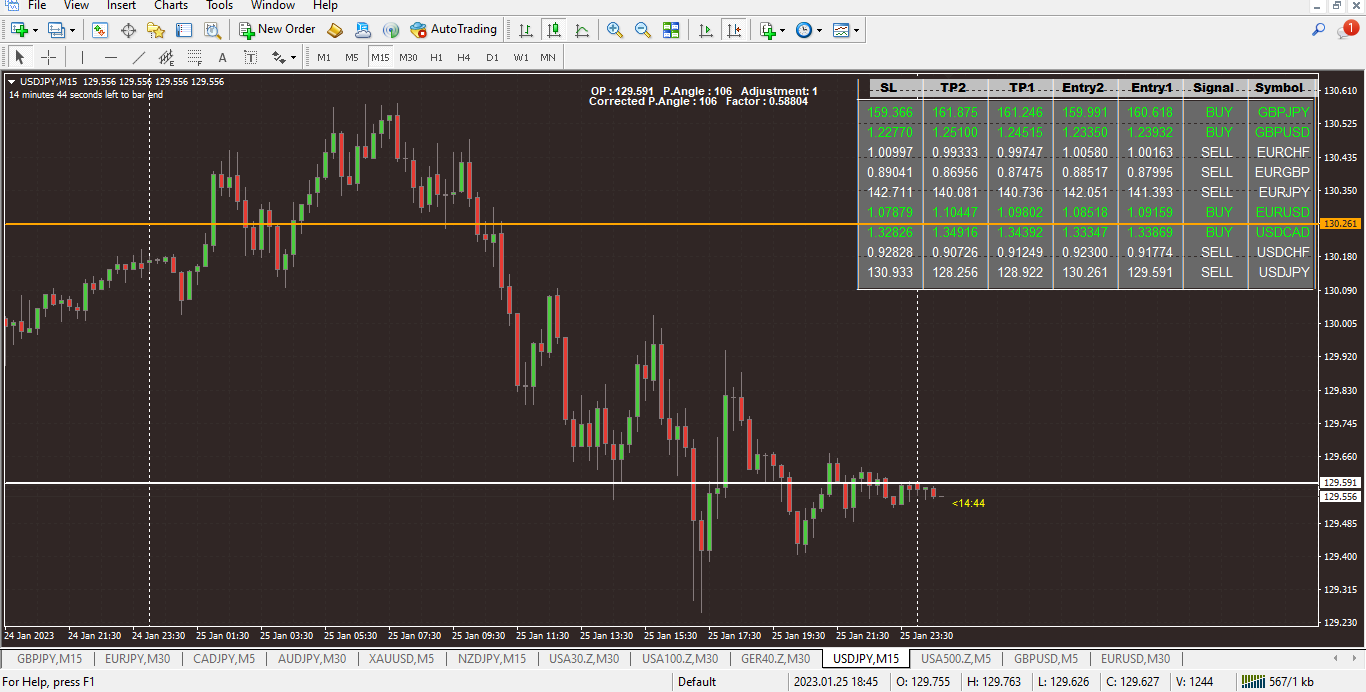Select the crosshair tool
This screenshot has height=692, width=1366.
[x=48, y=57]
